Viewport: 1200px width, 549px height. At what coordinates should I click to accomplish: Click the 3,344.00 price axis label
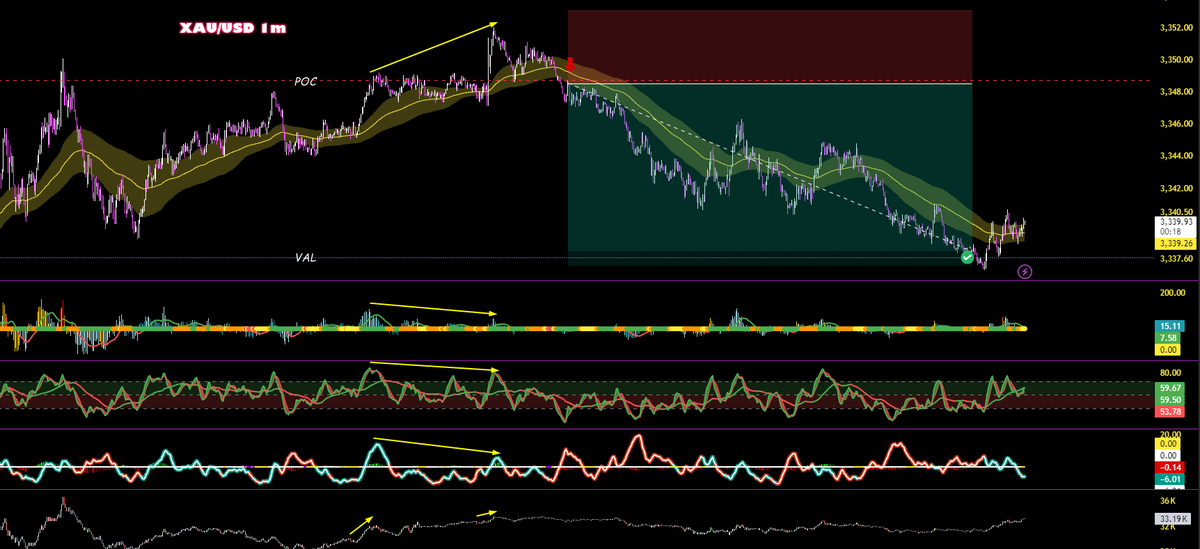tap(1176, 156)
